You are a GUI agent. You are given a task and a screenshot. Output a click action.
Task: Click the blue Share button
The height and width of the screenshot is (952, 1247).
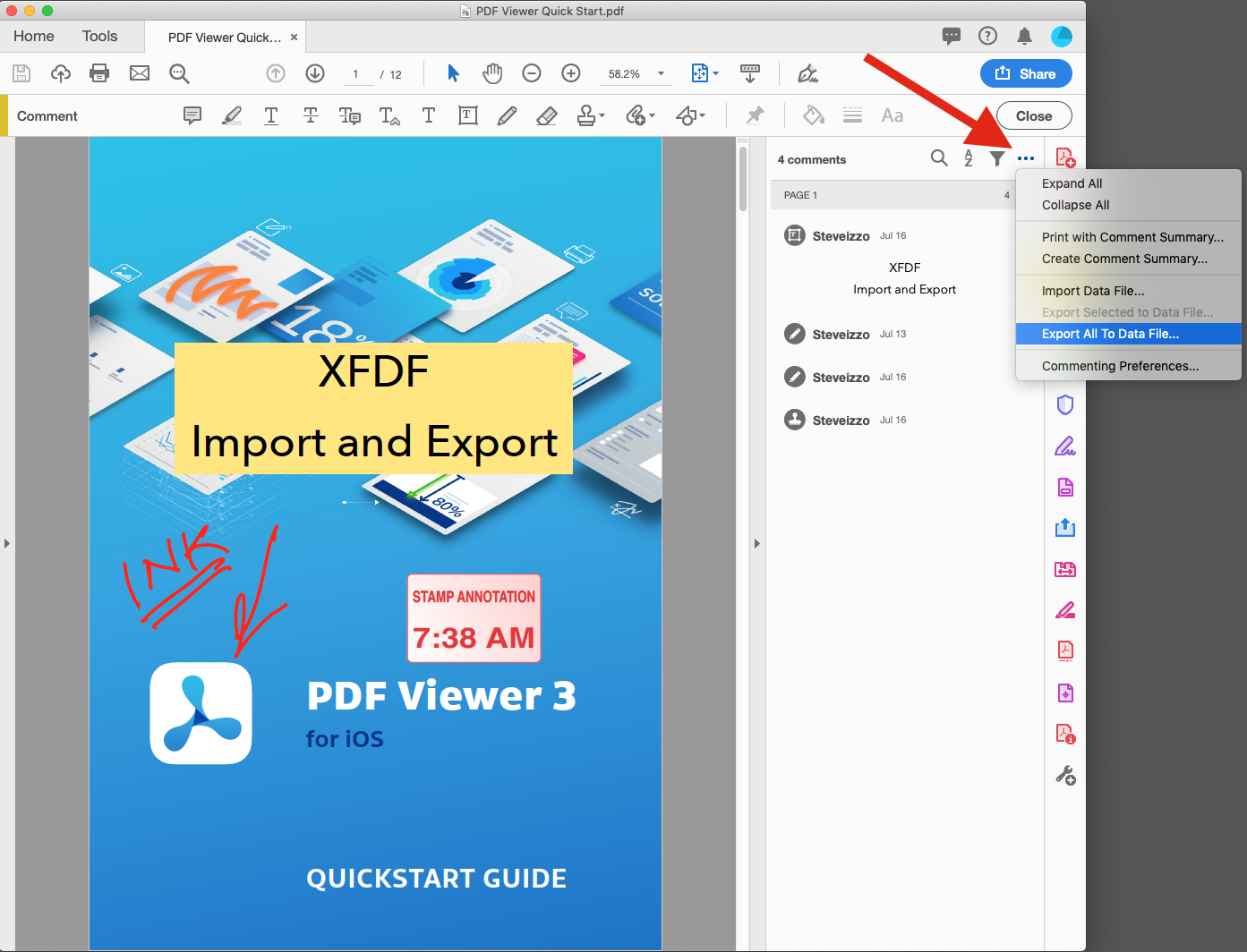pyautogui.click(x=1026, y=73)
